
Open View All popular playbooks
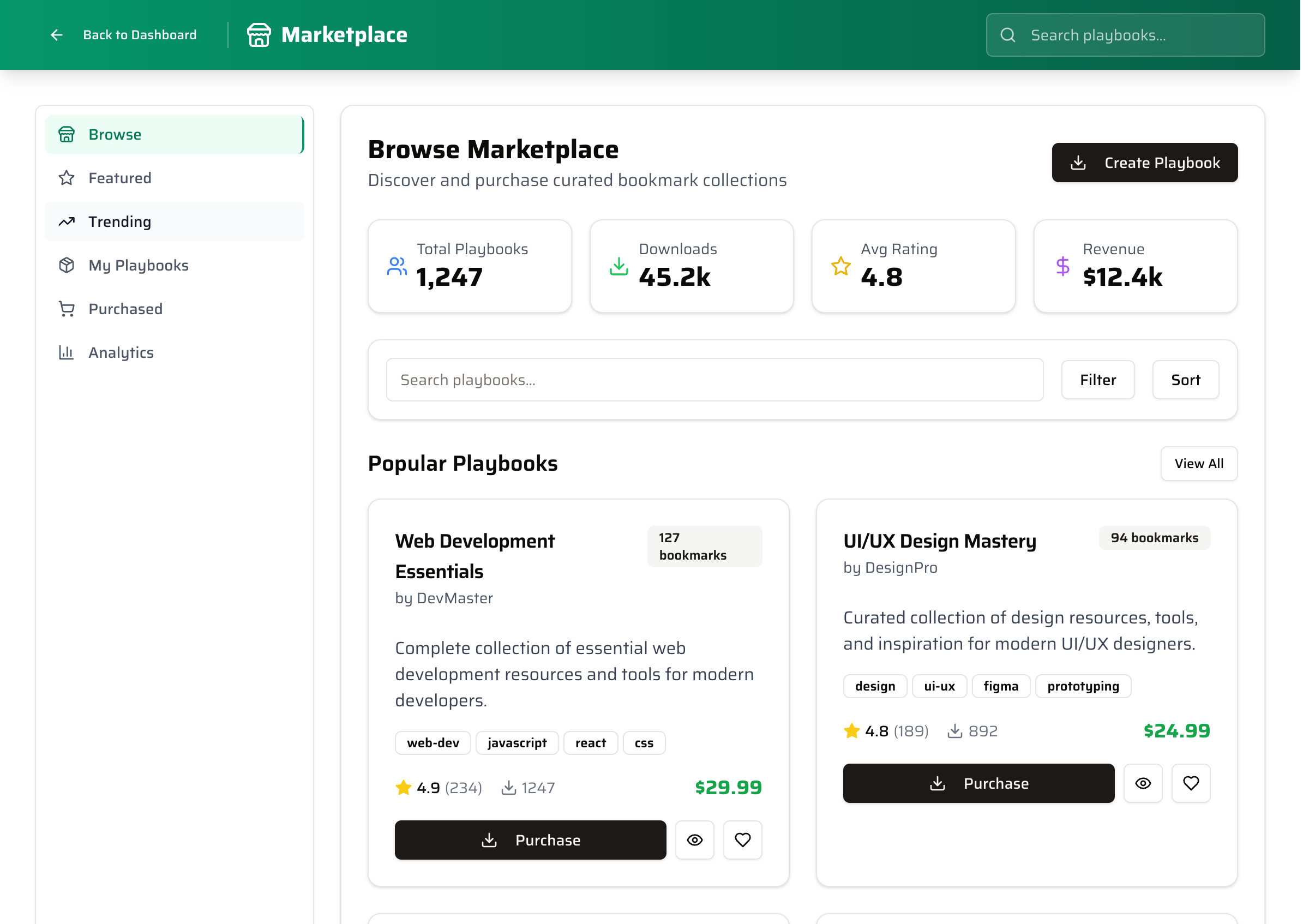[1198, 464]
